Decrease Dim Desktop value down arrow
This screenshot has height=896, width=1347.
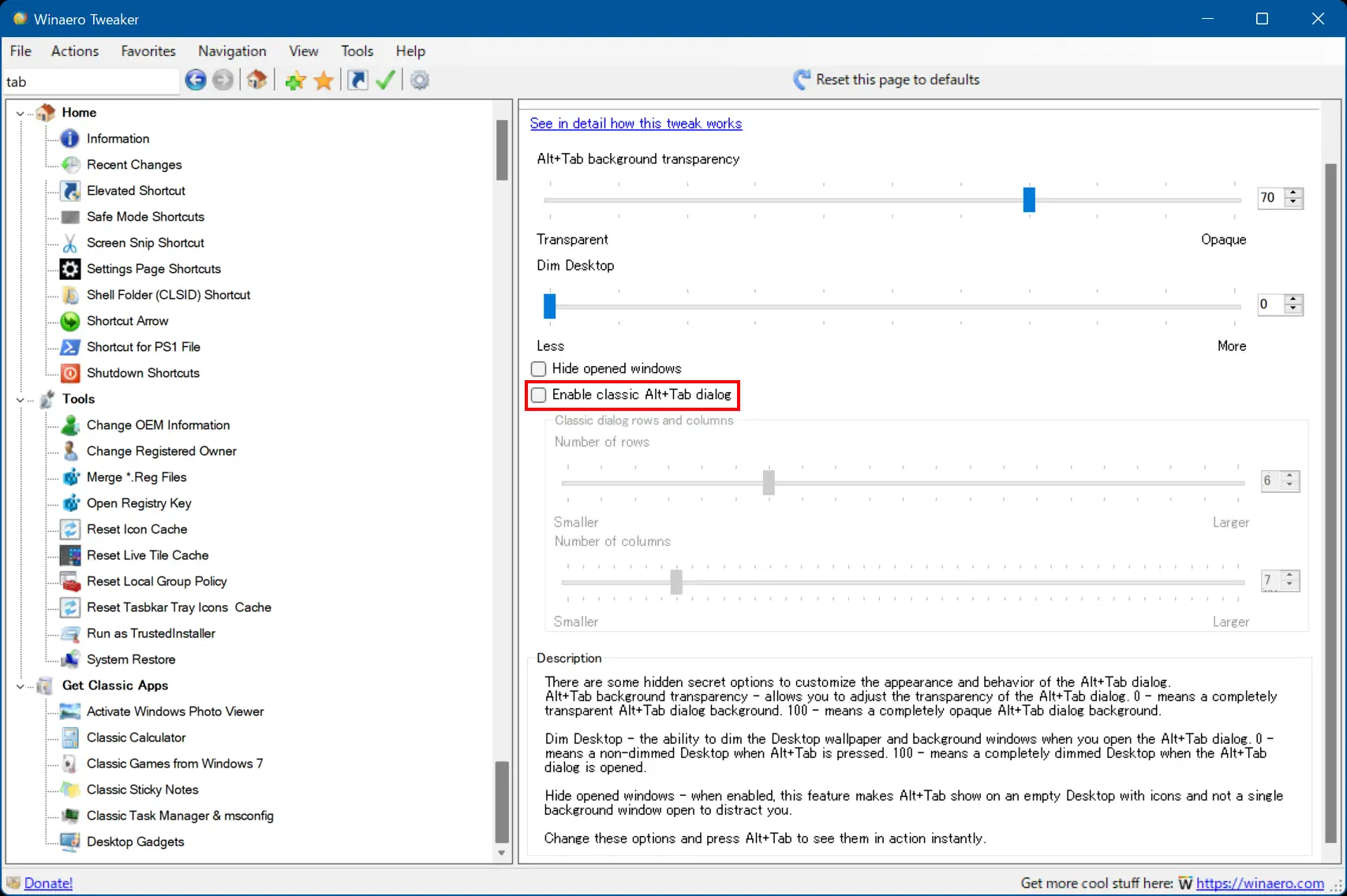point(1293,309)
